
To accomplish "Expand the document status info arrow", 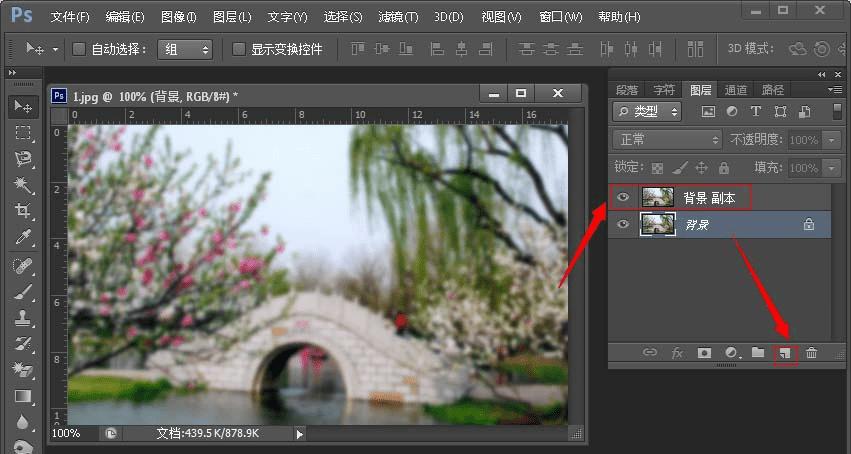I will tap(300, 433).
